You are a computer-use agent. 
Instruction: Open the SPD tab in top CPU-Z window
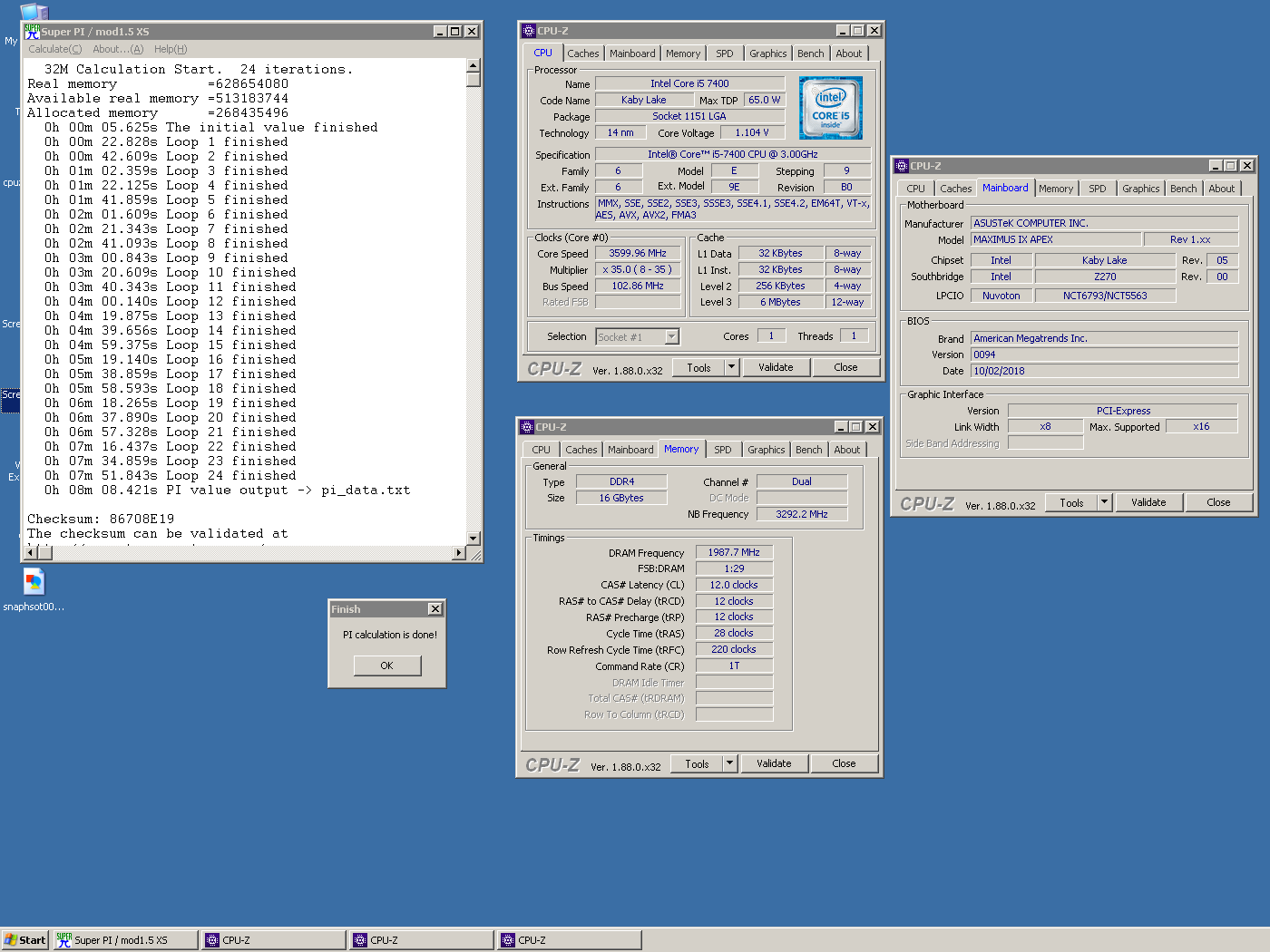point(724,53)
